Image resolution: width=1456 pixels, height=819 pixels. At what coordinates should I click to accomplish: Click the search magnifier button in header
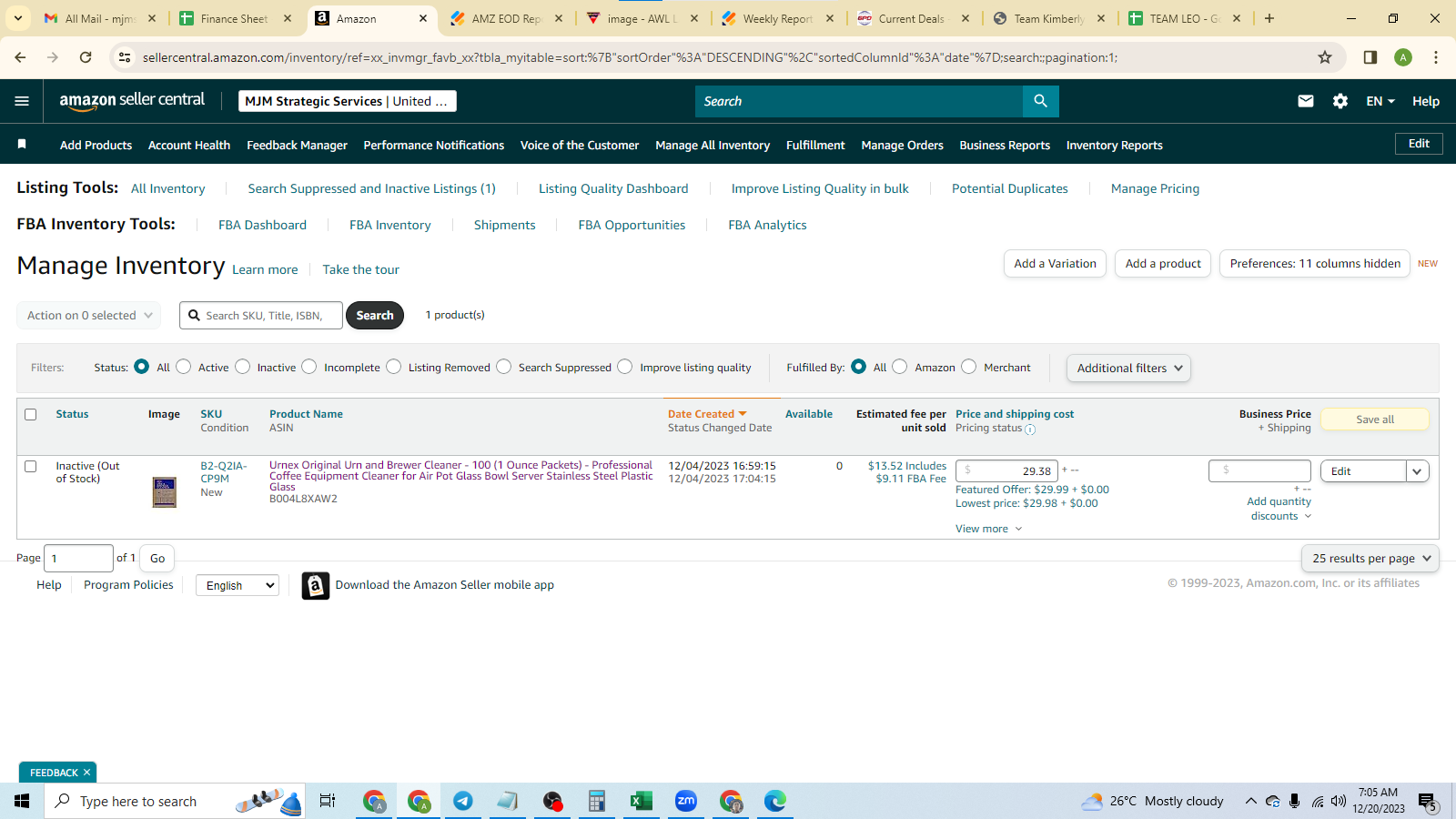pyautogui.click(x=1040, y=101)
